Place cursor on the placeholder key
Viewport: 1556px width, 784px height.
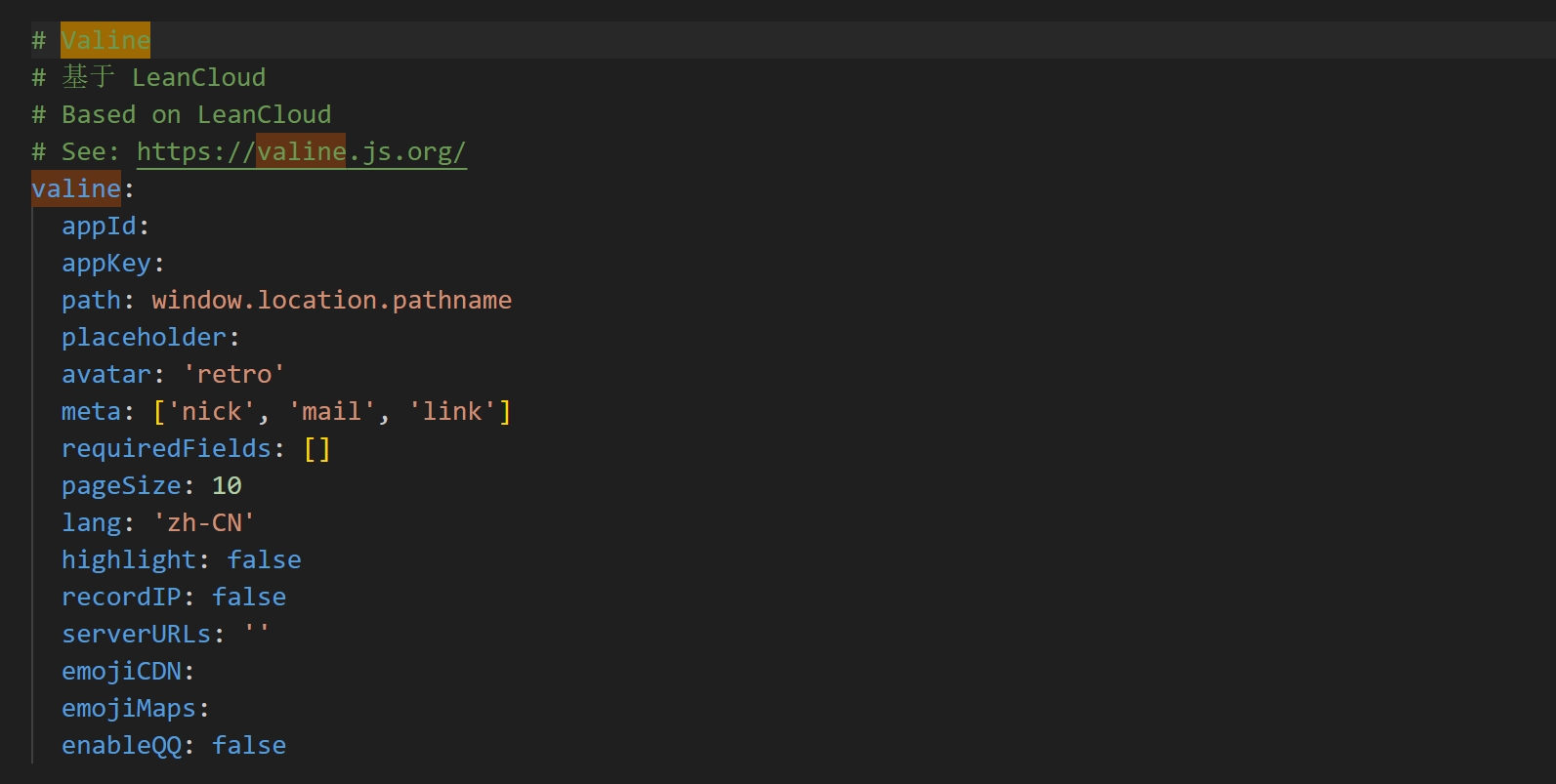pos(144,338)
